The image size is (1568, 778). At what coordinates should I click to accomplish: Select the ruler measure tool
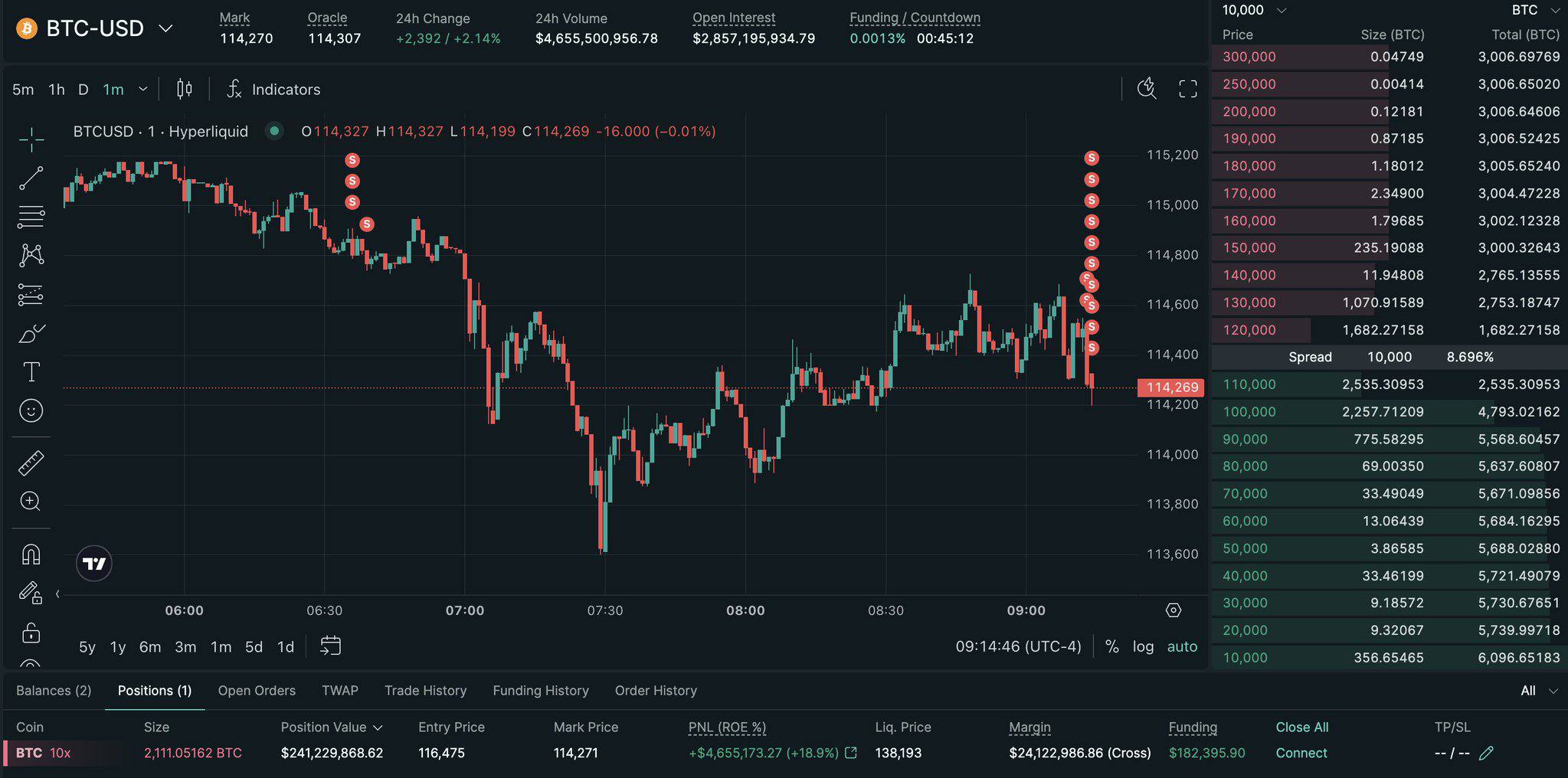tap(31, 463)
